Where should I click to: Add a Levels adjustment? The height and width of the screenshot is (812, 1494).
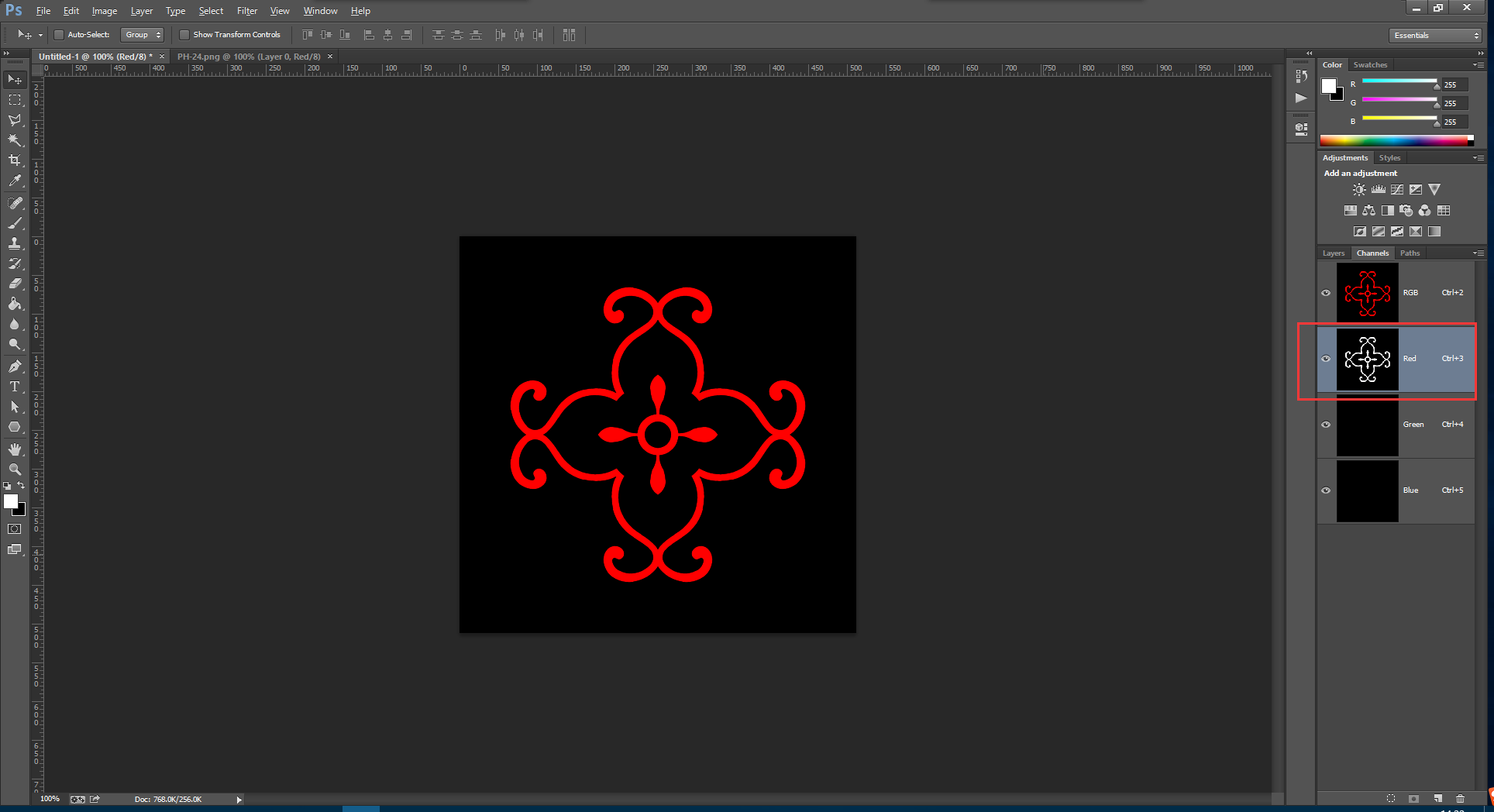click(1379, 190)
